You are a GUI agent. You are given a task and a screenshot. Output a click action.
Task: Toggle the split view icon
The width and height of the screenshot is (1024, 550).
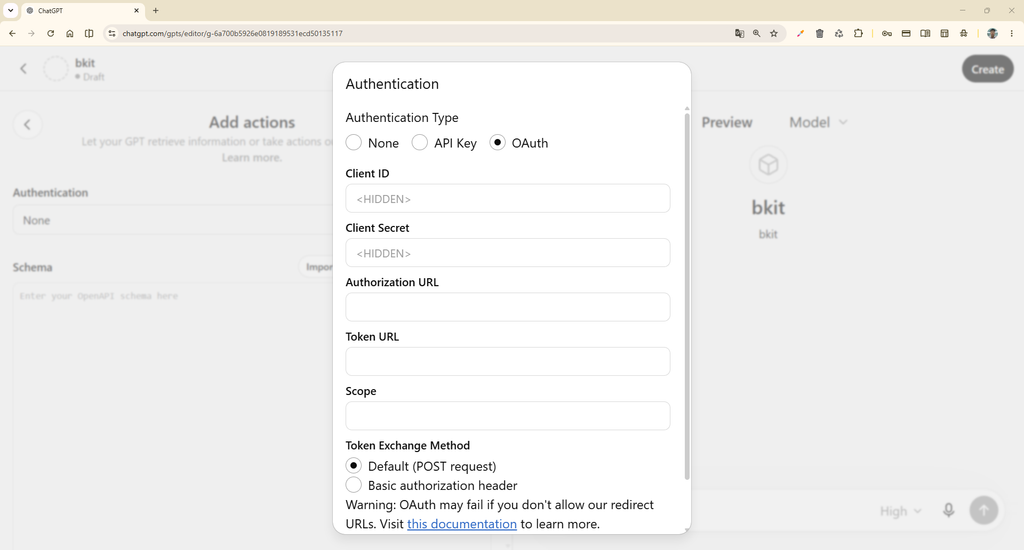click(x=89, y=33)
